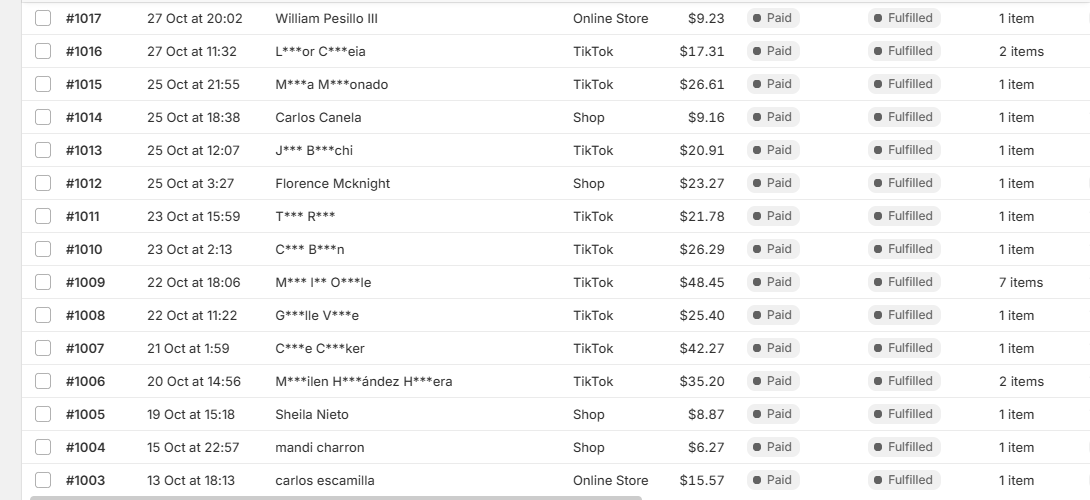Click the horizontal scrollbar below the table
This screenshot has width=1090, height=500.
coord(336,497)
